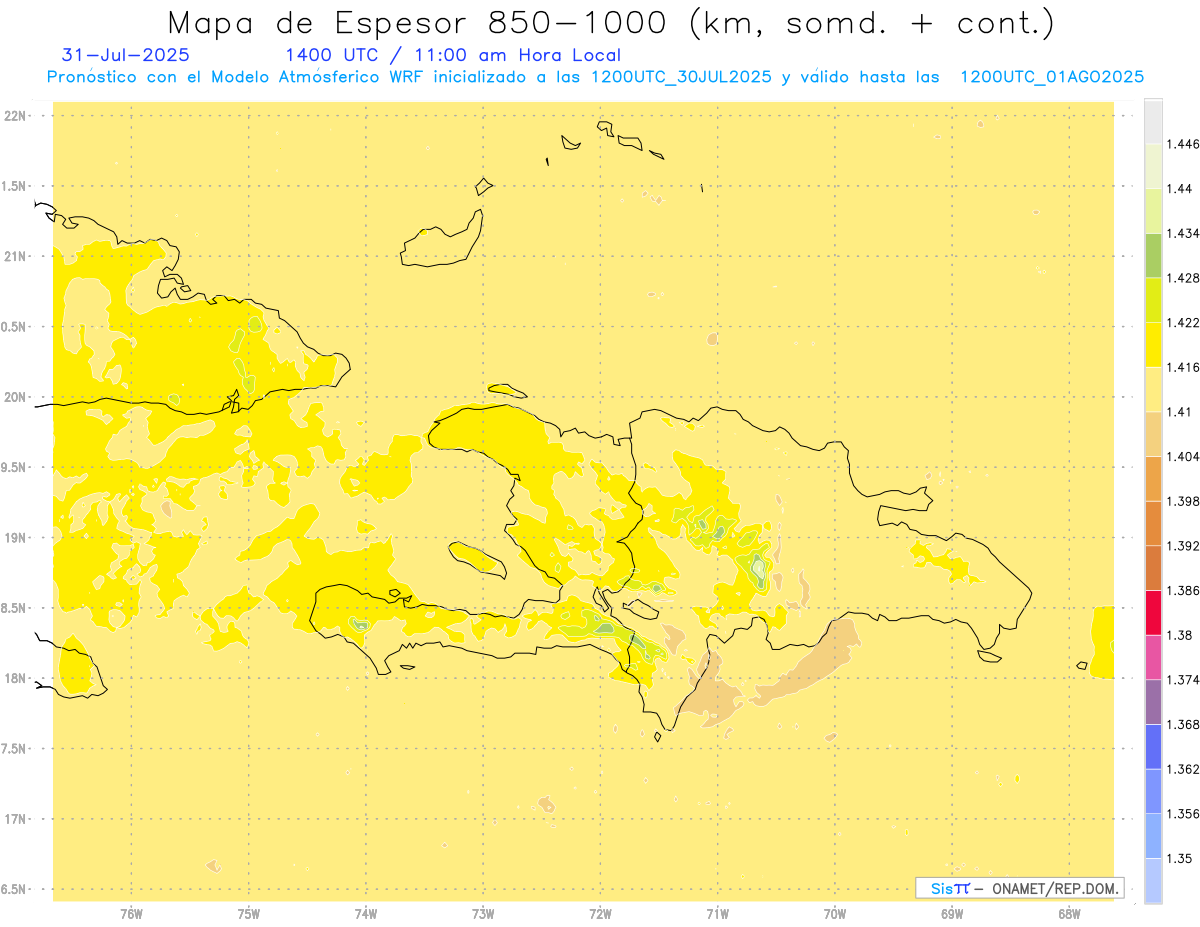1200x927 pixels.
Task: Click the longitude label '69W'
Action: (952, 914)
